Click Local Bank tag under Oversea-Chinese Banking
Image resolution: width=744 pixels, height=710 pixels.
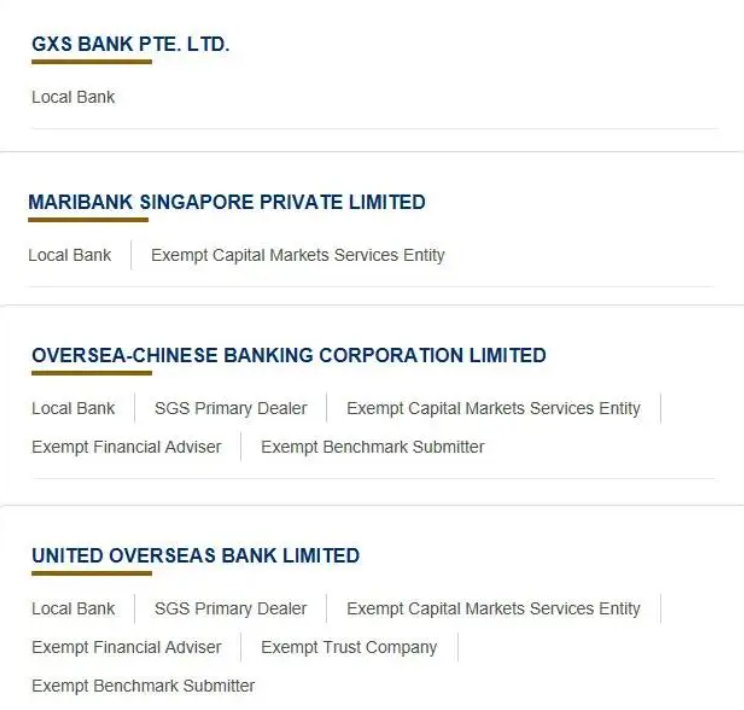(73, 408)
